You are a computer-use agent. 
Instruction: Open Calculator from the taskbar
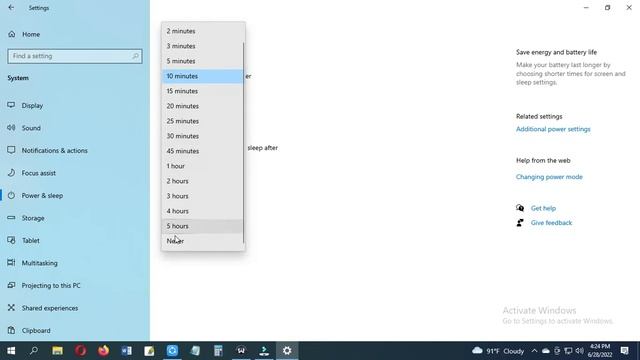coord(218,351)
